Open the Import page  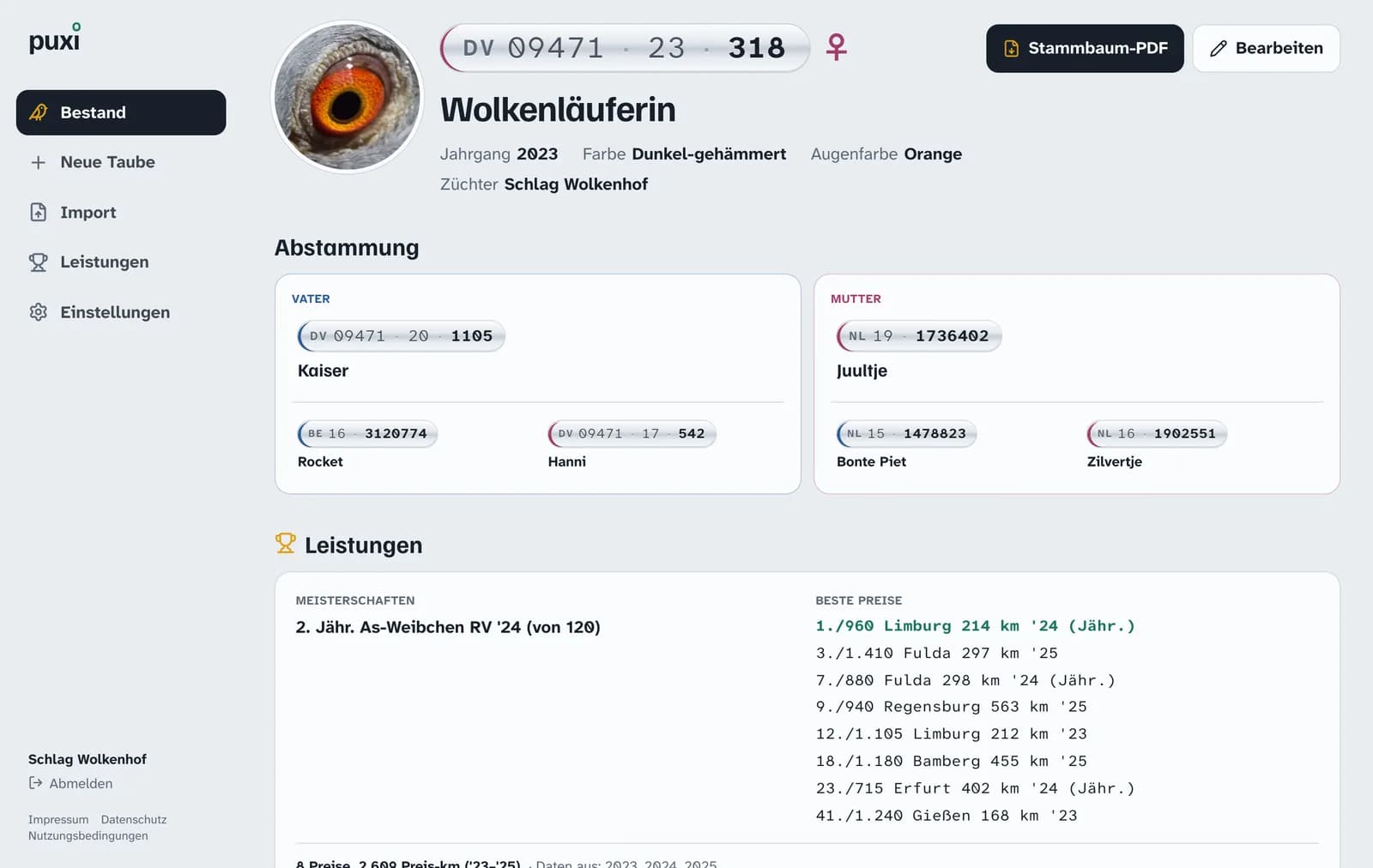121,212
